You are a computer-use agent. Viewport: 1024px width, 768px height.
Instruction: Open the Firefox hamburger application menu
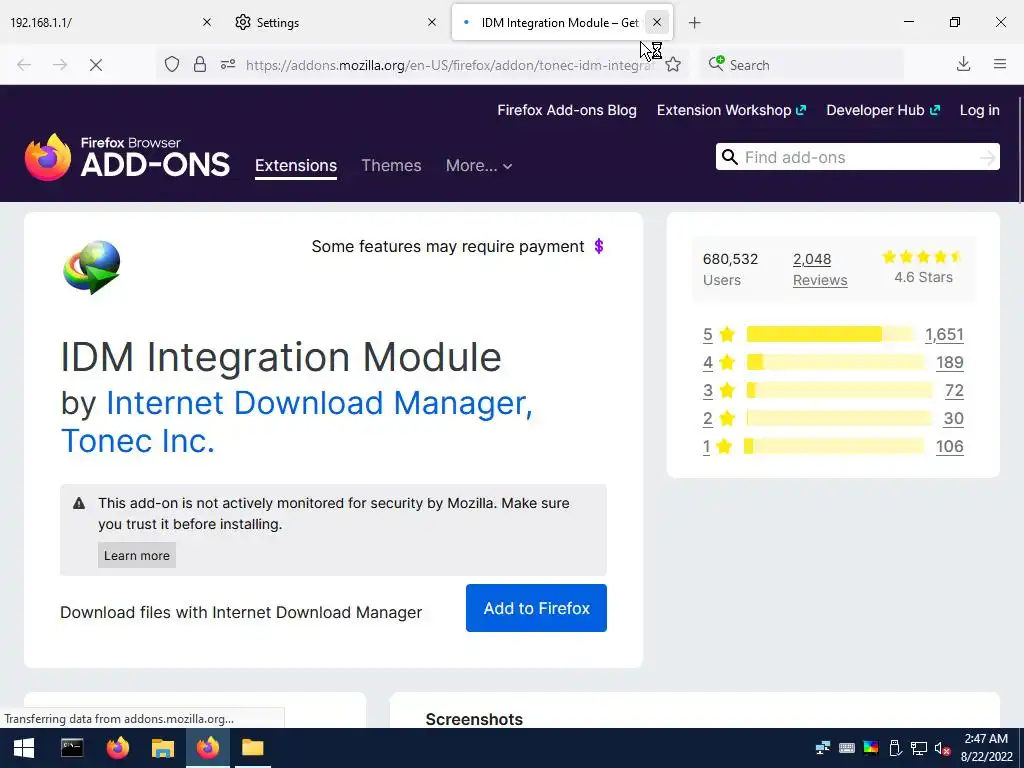point(1000,64)
